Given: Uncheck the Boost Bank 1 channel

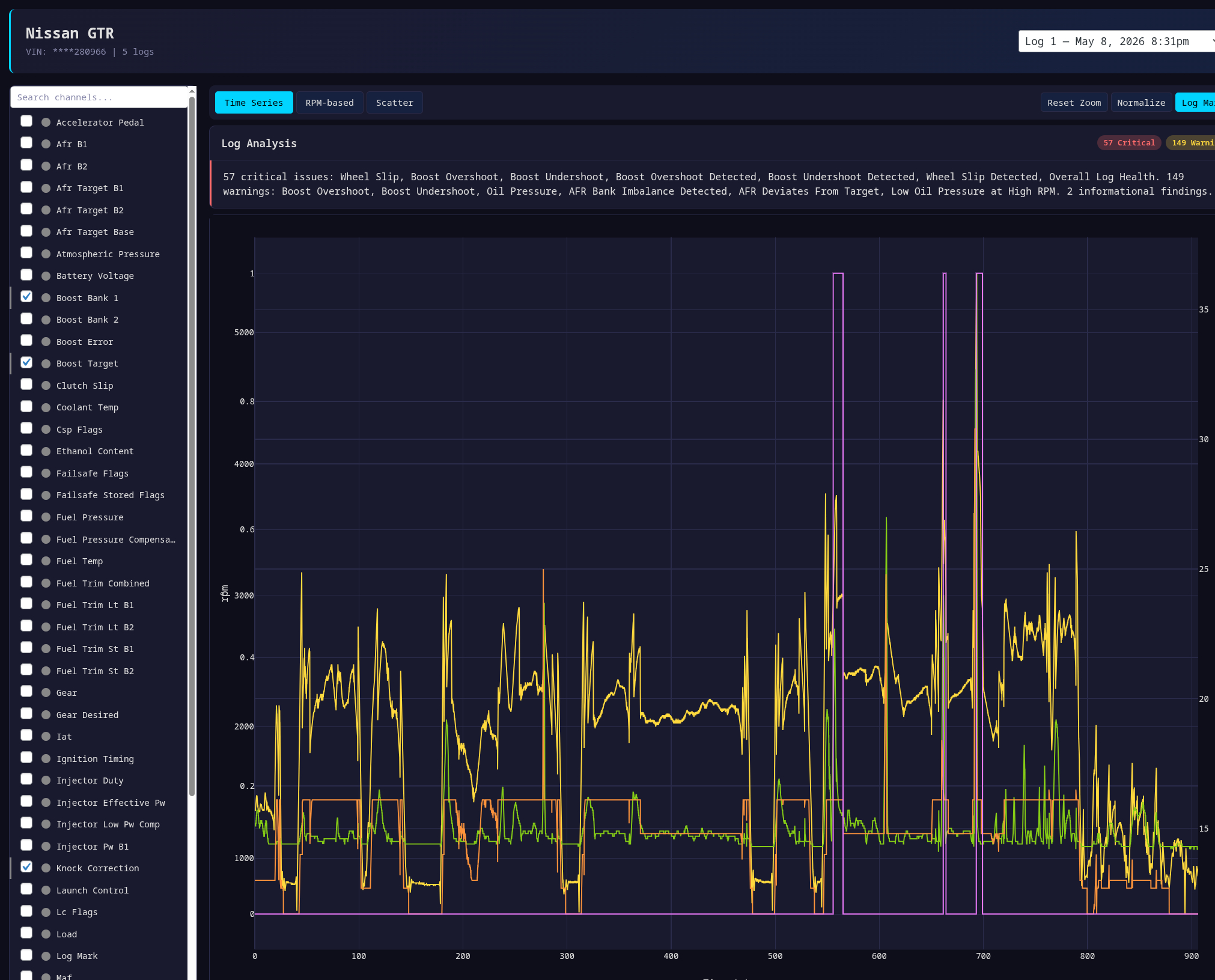Looking at the screenshot, I should [26, 297].
